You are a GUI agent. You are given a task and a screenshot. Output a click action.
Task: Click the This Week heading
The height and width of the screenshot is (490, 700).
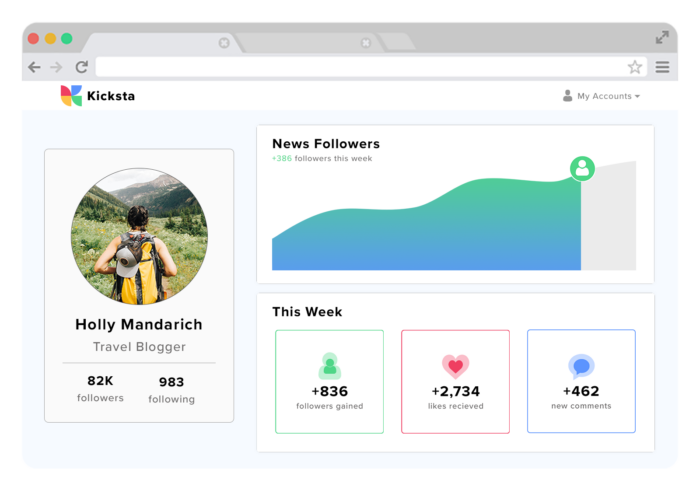(307, 311)
